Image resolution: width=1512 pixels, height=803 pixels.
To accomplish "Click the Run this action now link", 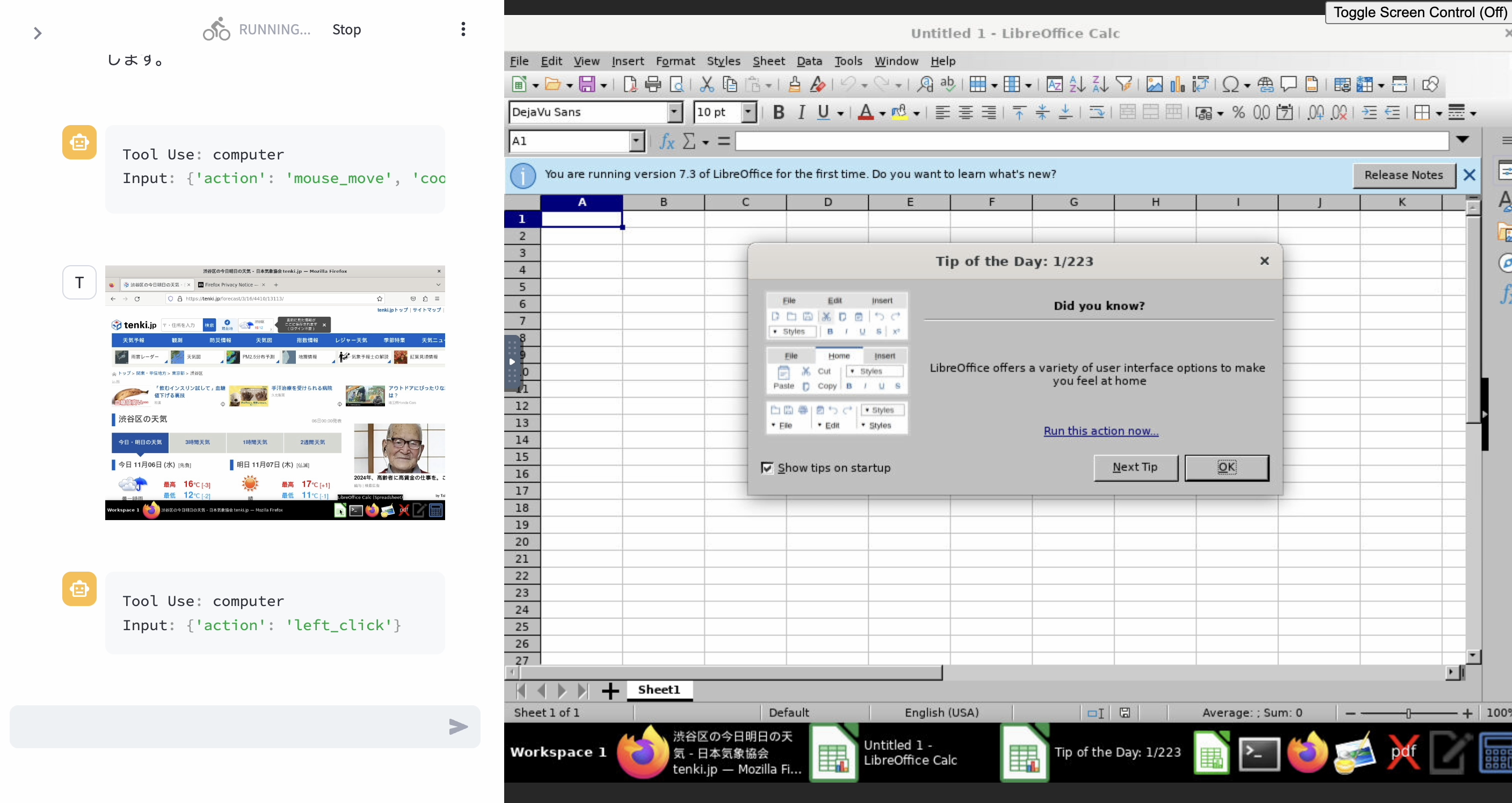I will tap(1101, 431).
